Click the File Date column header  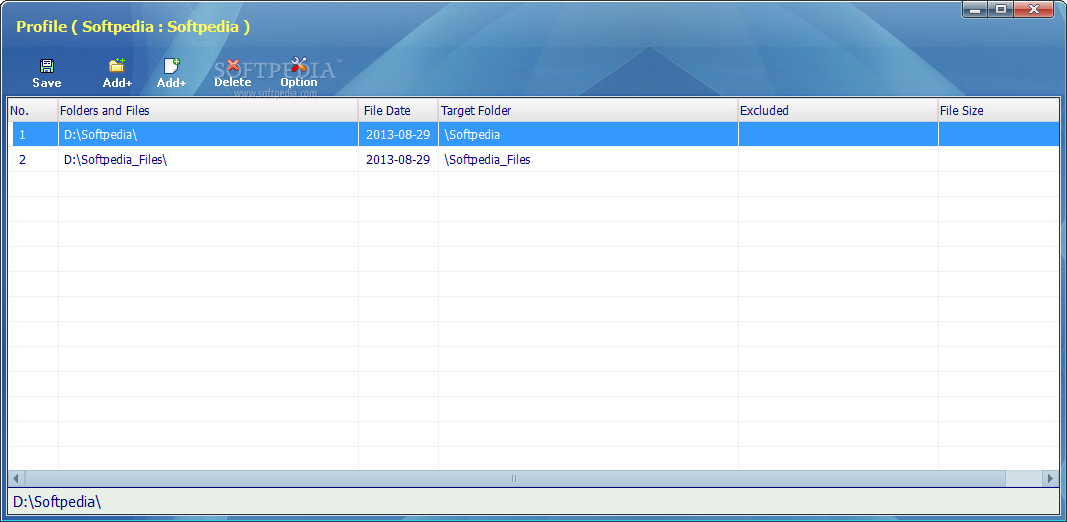pos(398,110)
